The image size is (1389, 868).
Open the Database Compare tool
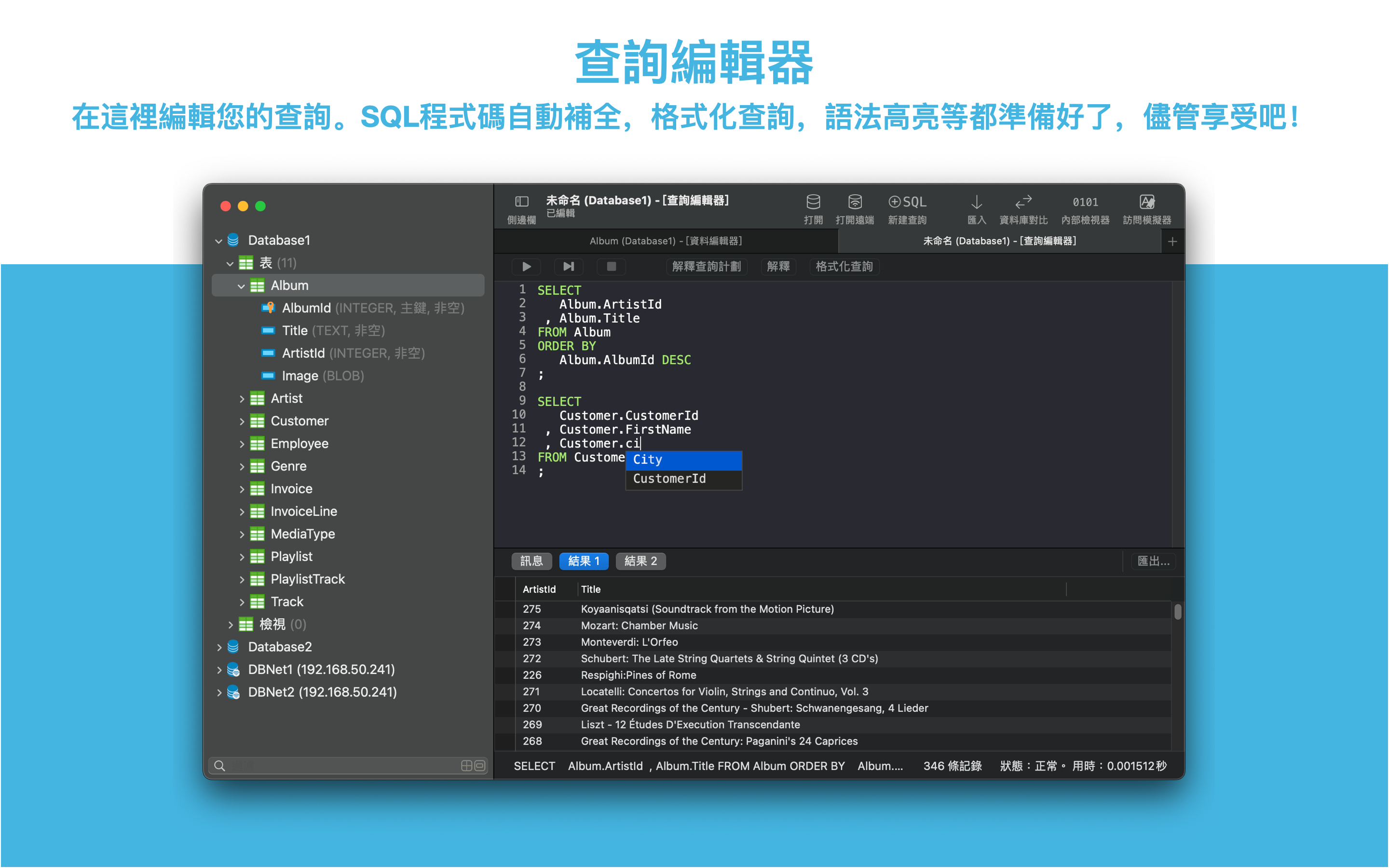[x=1023, y=202]
